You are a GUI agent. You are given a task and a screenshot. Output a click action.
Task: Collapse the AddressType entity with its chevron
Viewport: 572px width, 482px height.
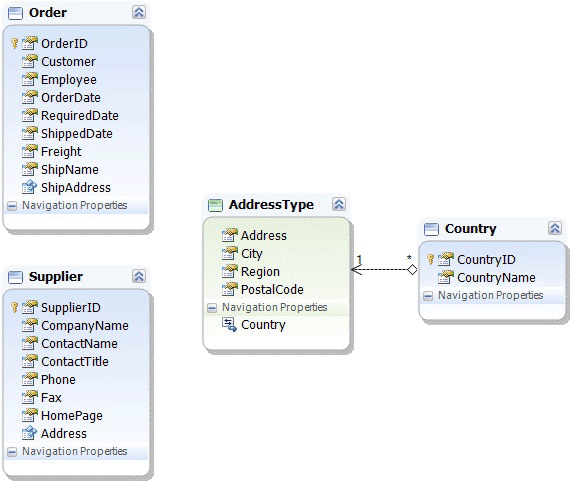click(339, 204)
